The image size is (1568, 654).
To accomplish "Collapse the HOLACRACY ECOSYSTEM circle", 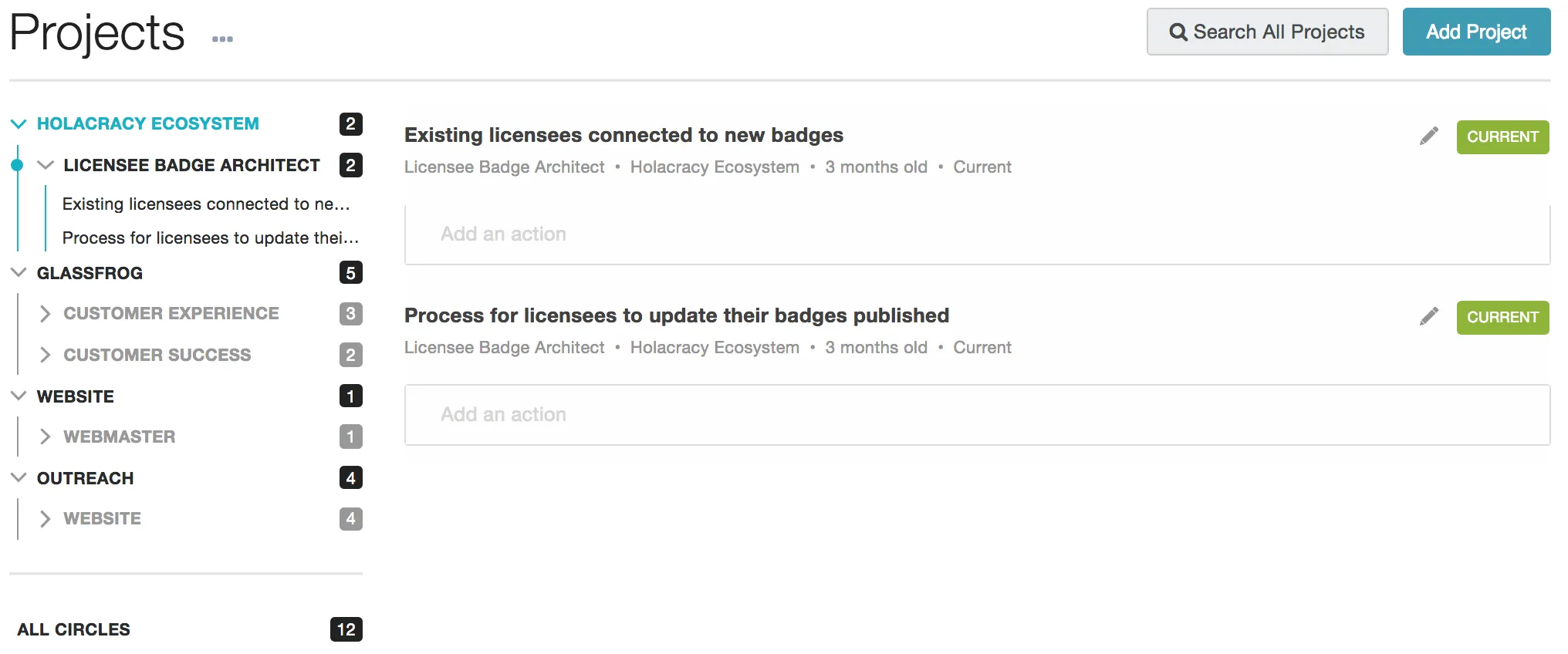I will point(18,123).
